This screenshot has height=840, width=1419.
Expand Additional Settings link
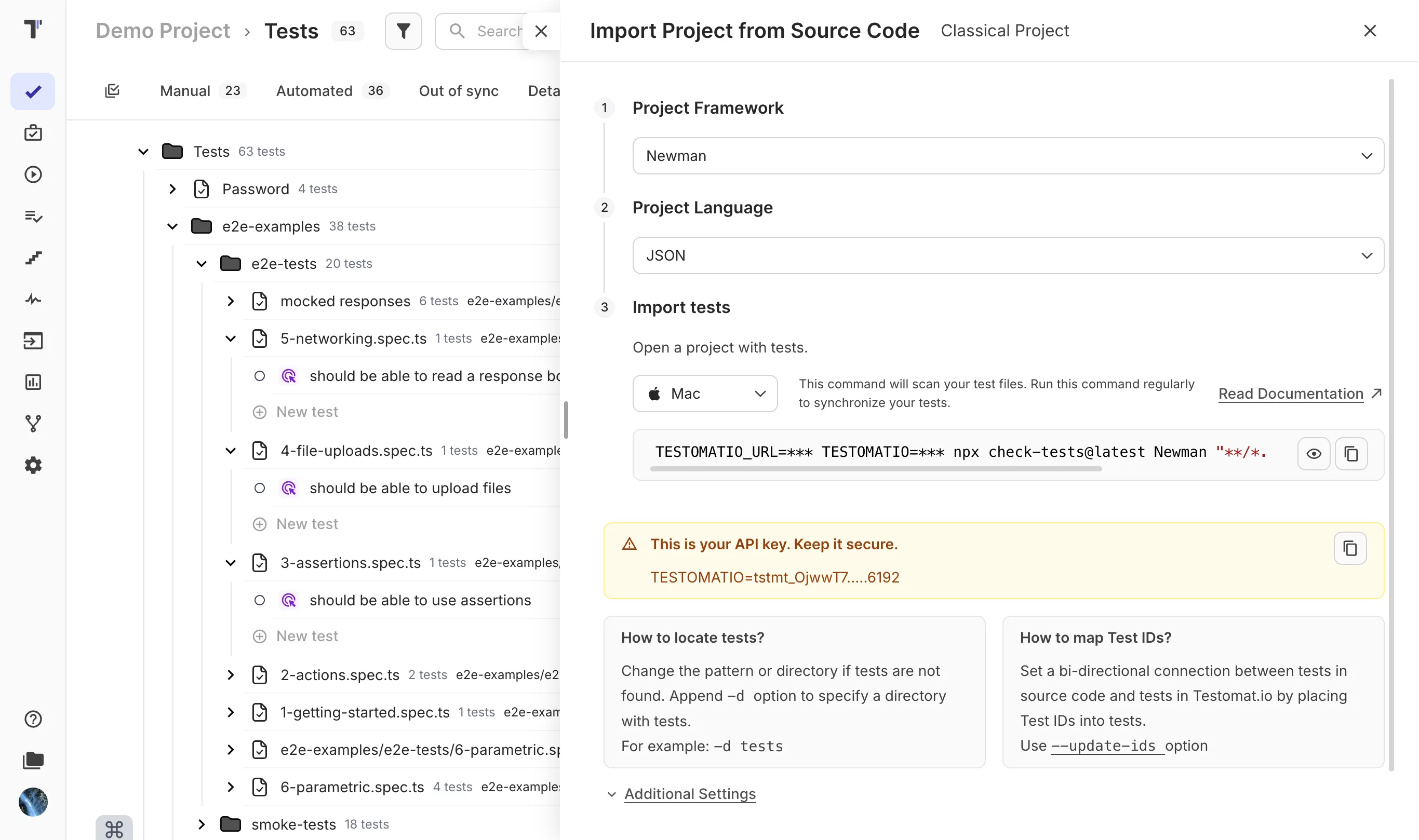(690, 794)
